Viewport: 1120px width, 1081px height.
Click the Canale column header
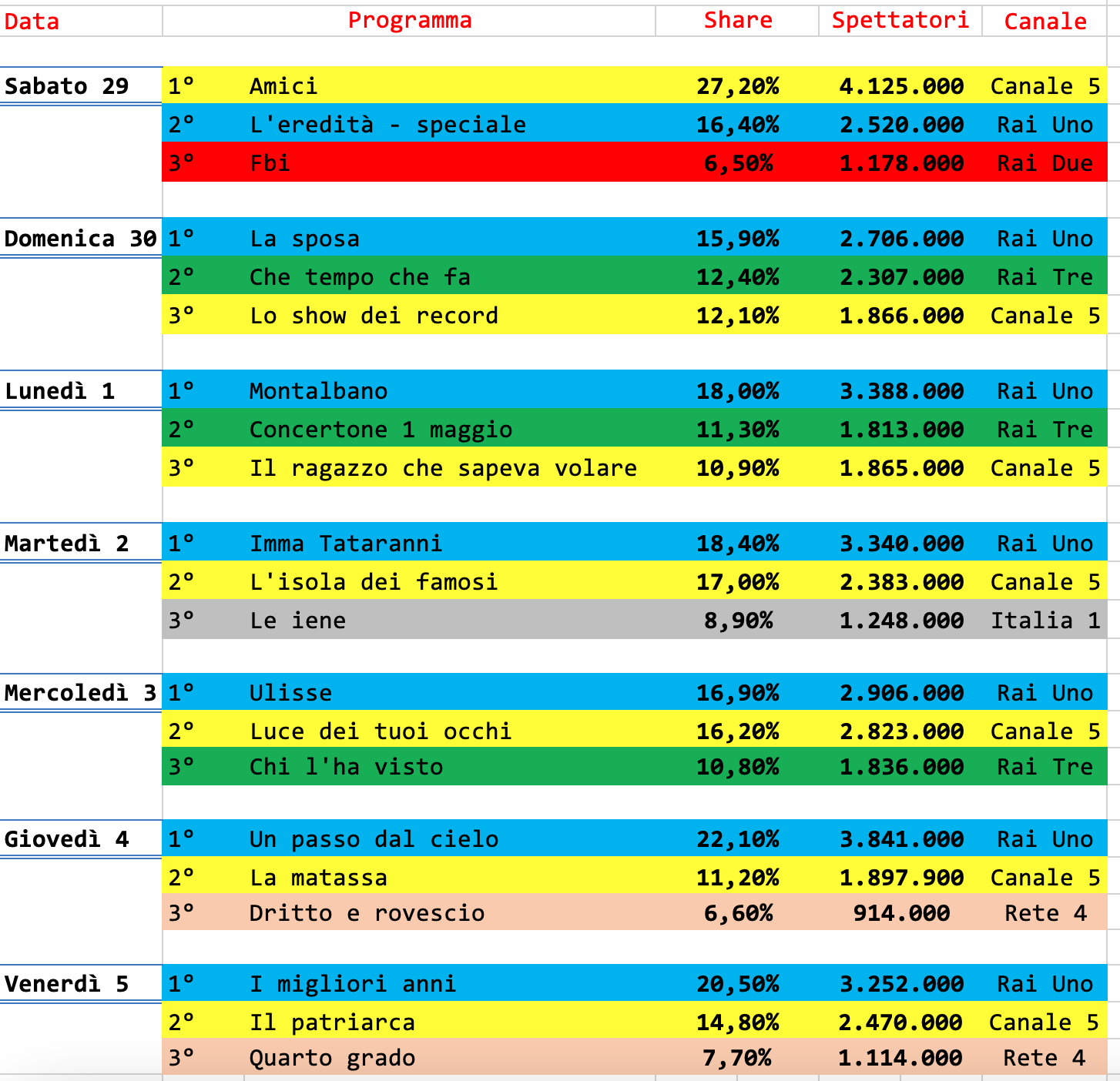1045,22
